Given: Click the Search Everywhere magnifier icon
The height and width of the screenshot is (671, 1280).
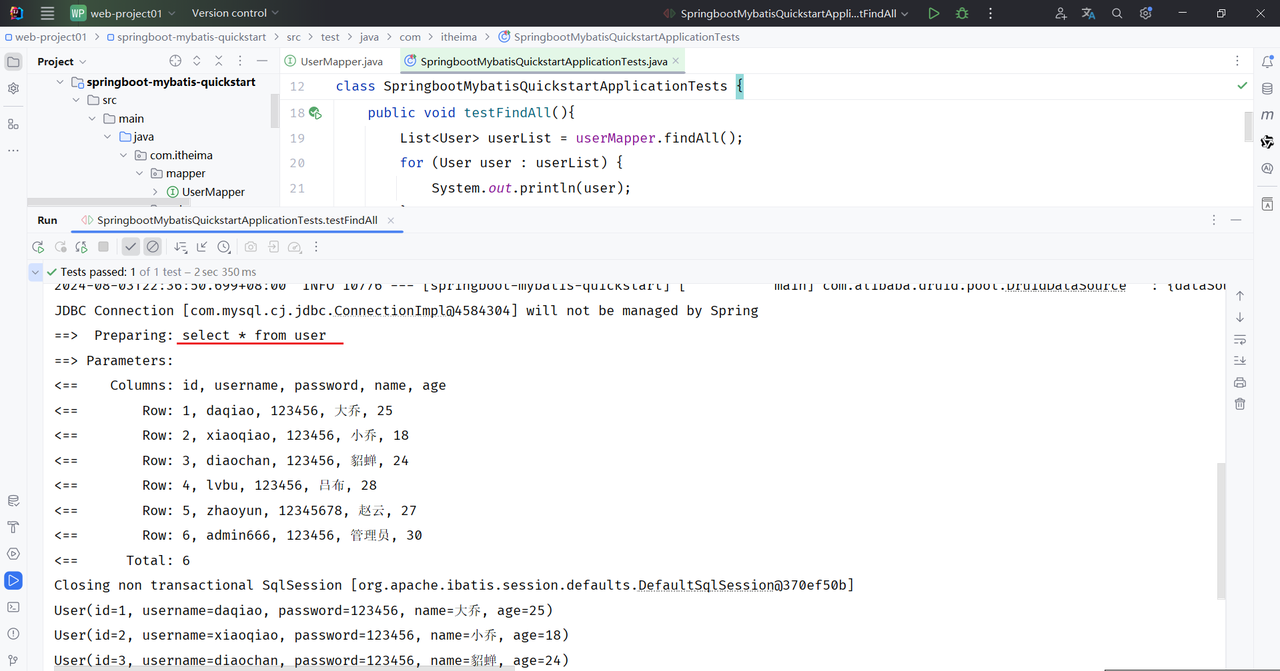Looking at the screenshot, I should point(1117,14).
